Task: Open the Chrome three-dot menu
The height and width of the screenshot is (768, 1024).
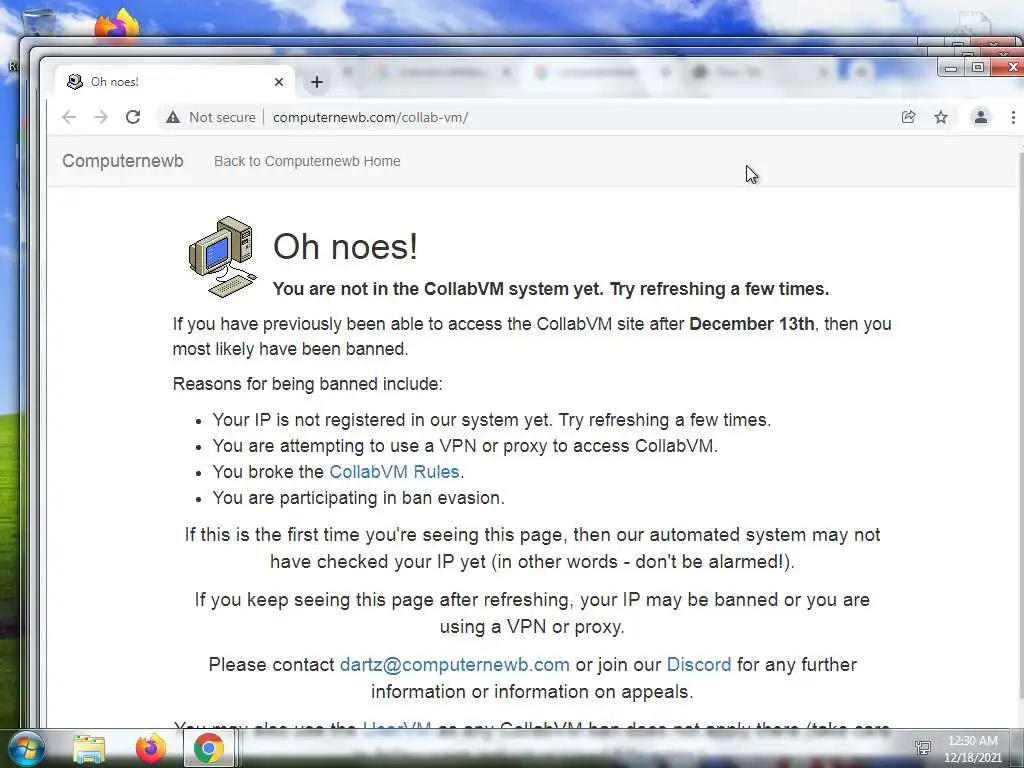Action: tap(1013, 117)
